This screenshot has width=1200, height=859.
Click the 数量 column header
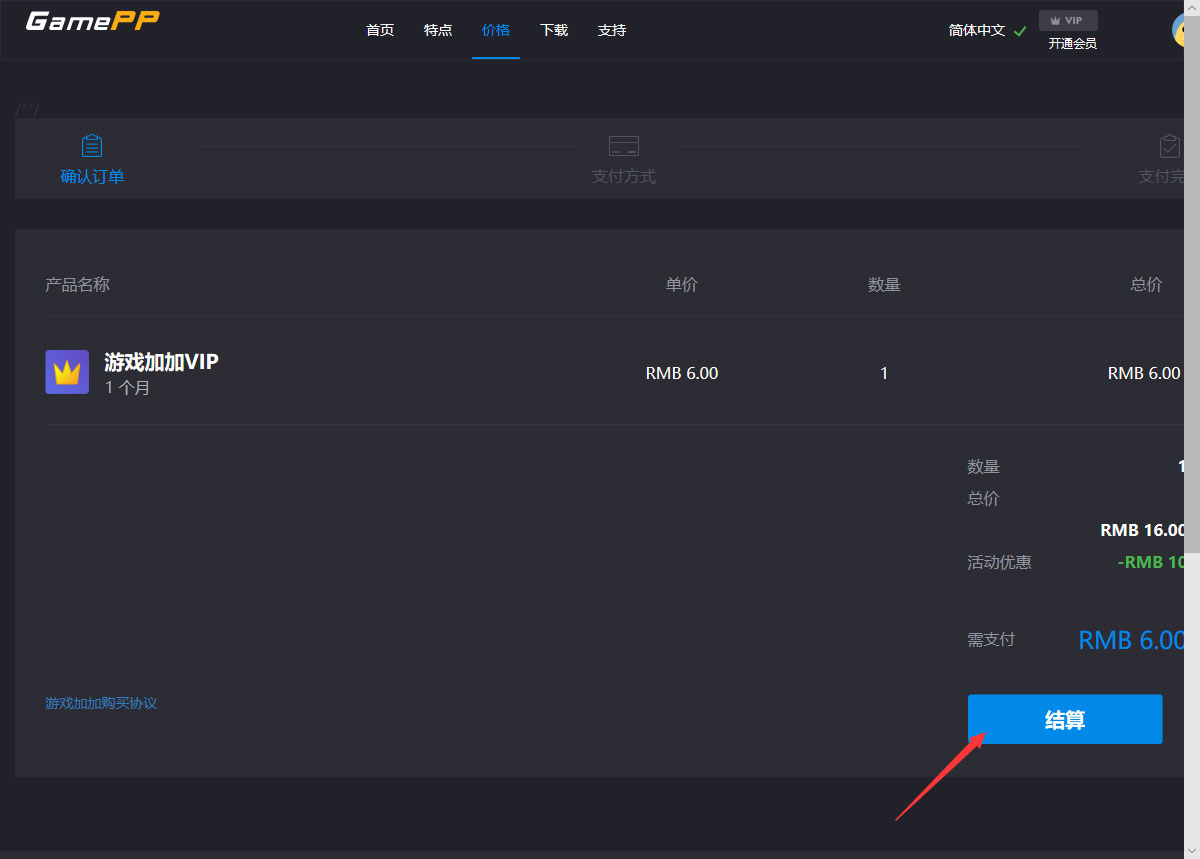(884, 285)
